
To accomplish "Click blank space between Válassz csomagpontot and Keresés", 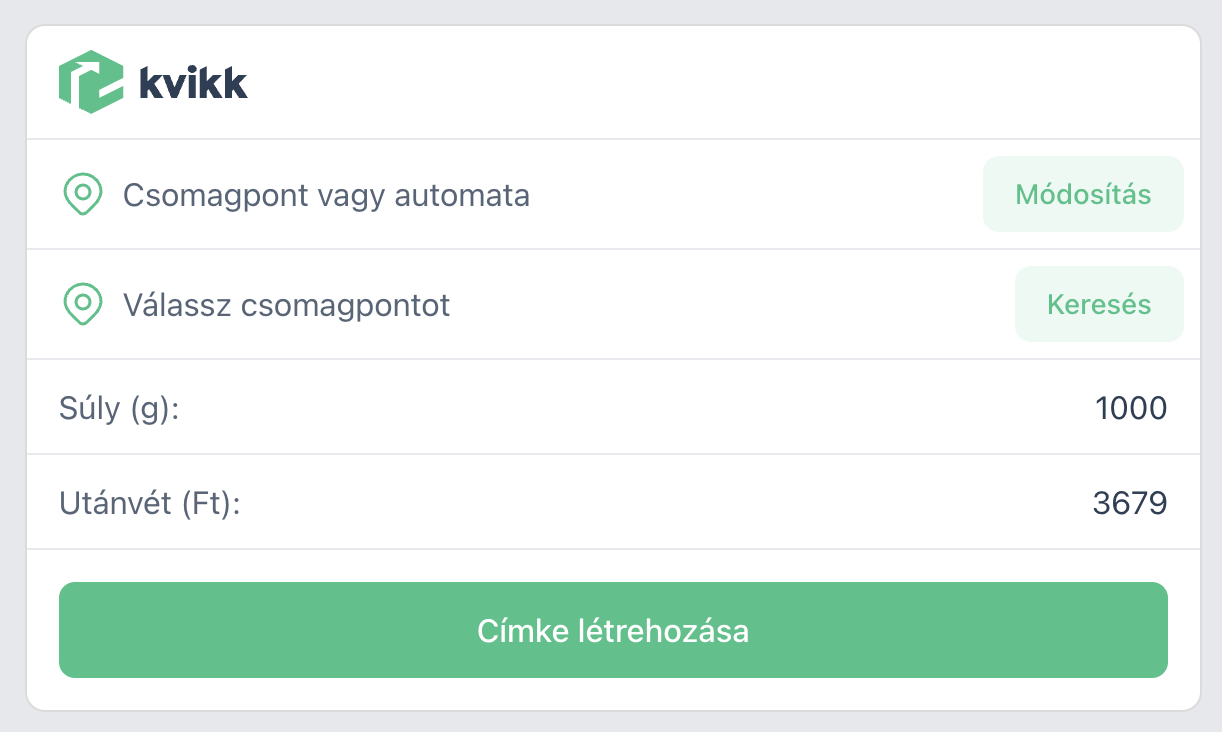I will point(730,305).
